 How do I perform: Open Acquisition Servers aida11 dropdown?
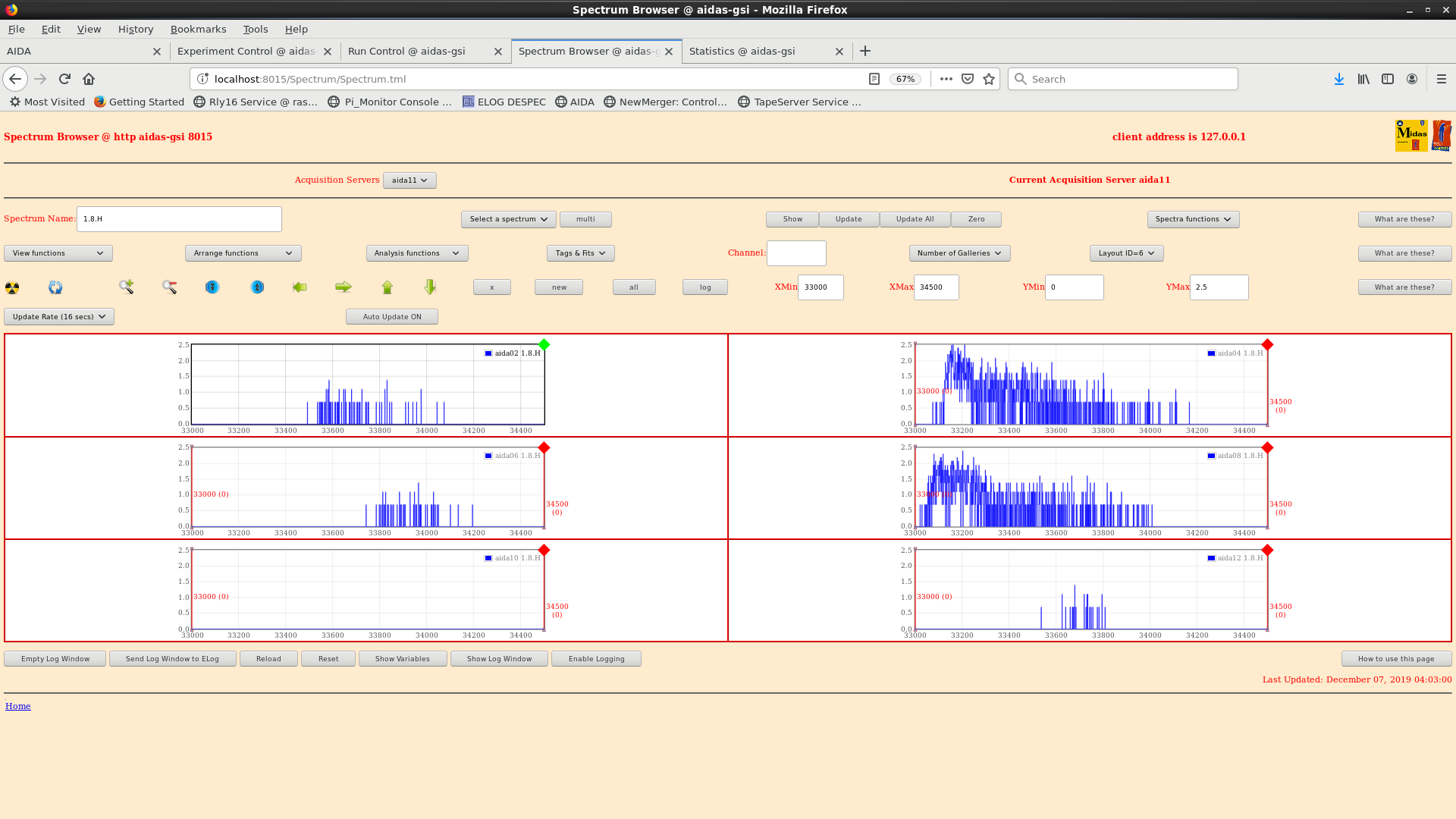[x=409, y=180]
